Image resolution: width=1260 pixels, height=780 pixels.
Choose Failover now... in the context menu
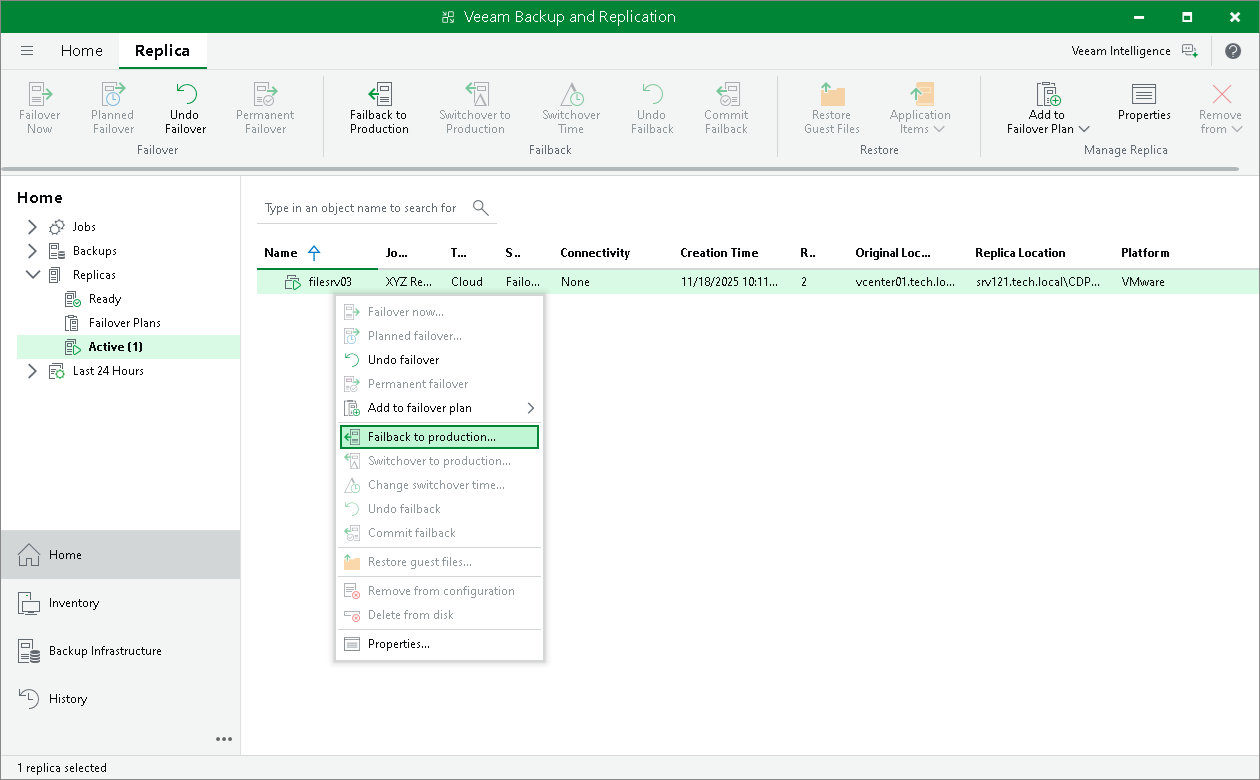[439, 312]
